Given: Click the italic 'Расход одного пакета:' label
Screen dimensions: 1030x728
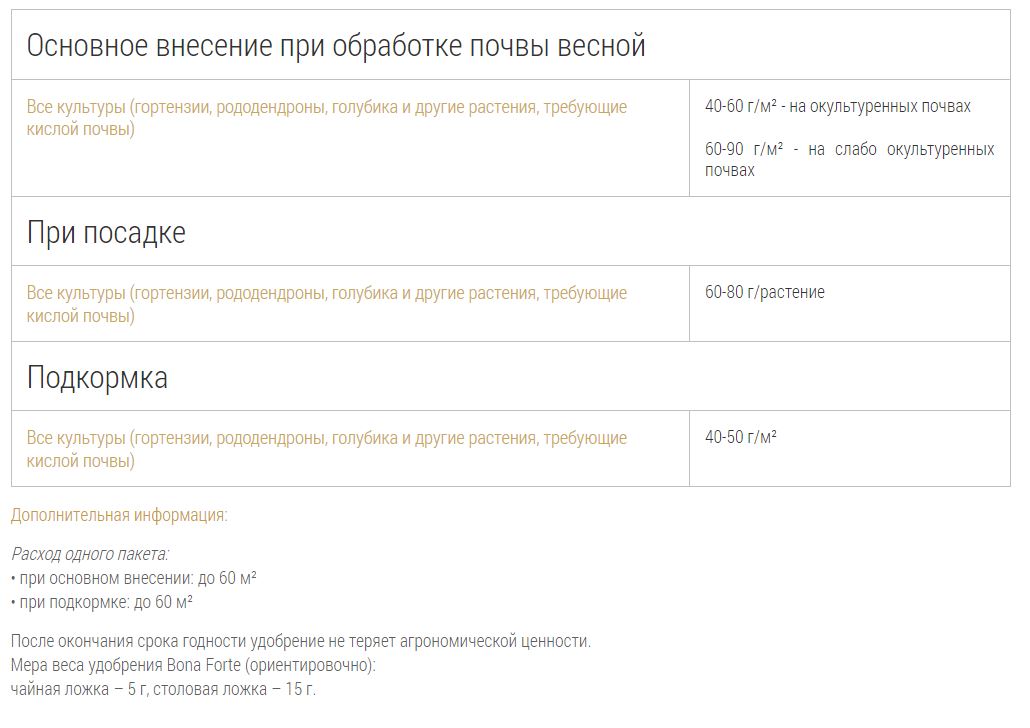Looking at the screenshot, I should (x=90, y=554).
